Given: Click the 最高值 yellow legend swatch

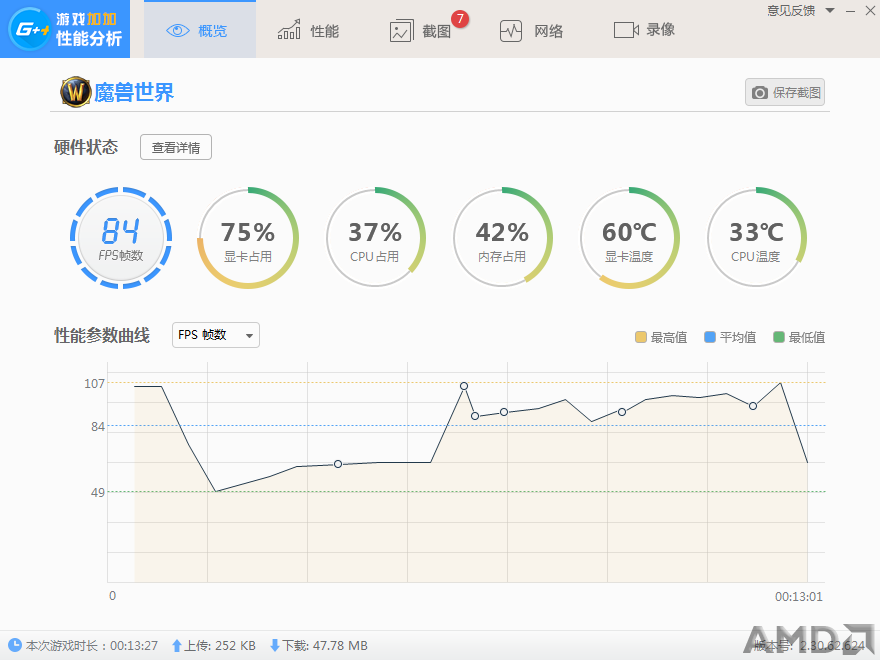Looking at the screenshot, I should coord(640,337).
